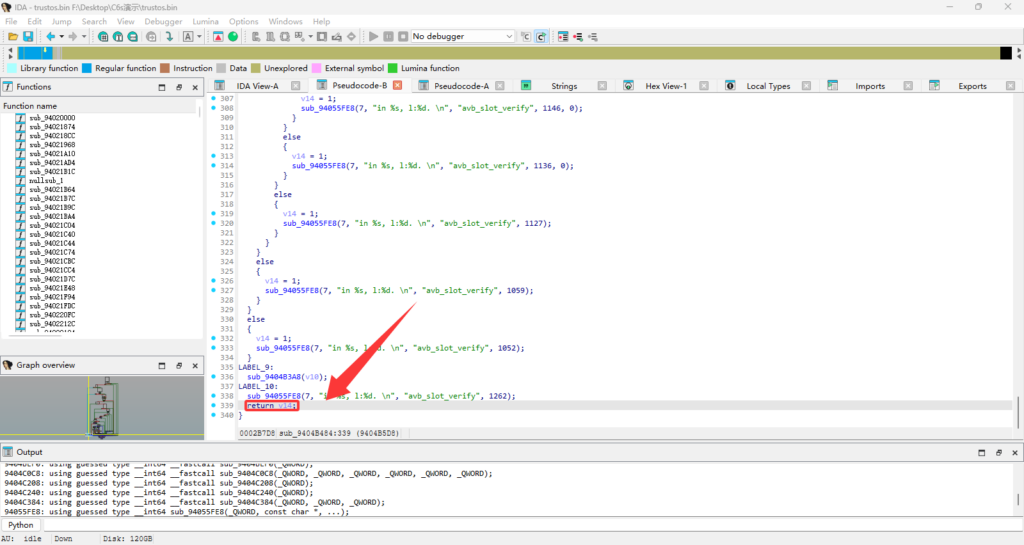
Task: Click the blue Jump back arrow
Action: 49,37
